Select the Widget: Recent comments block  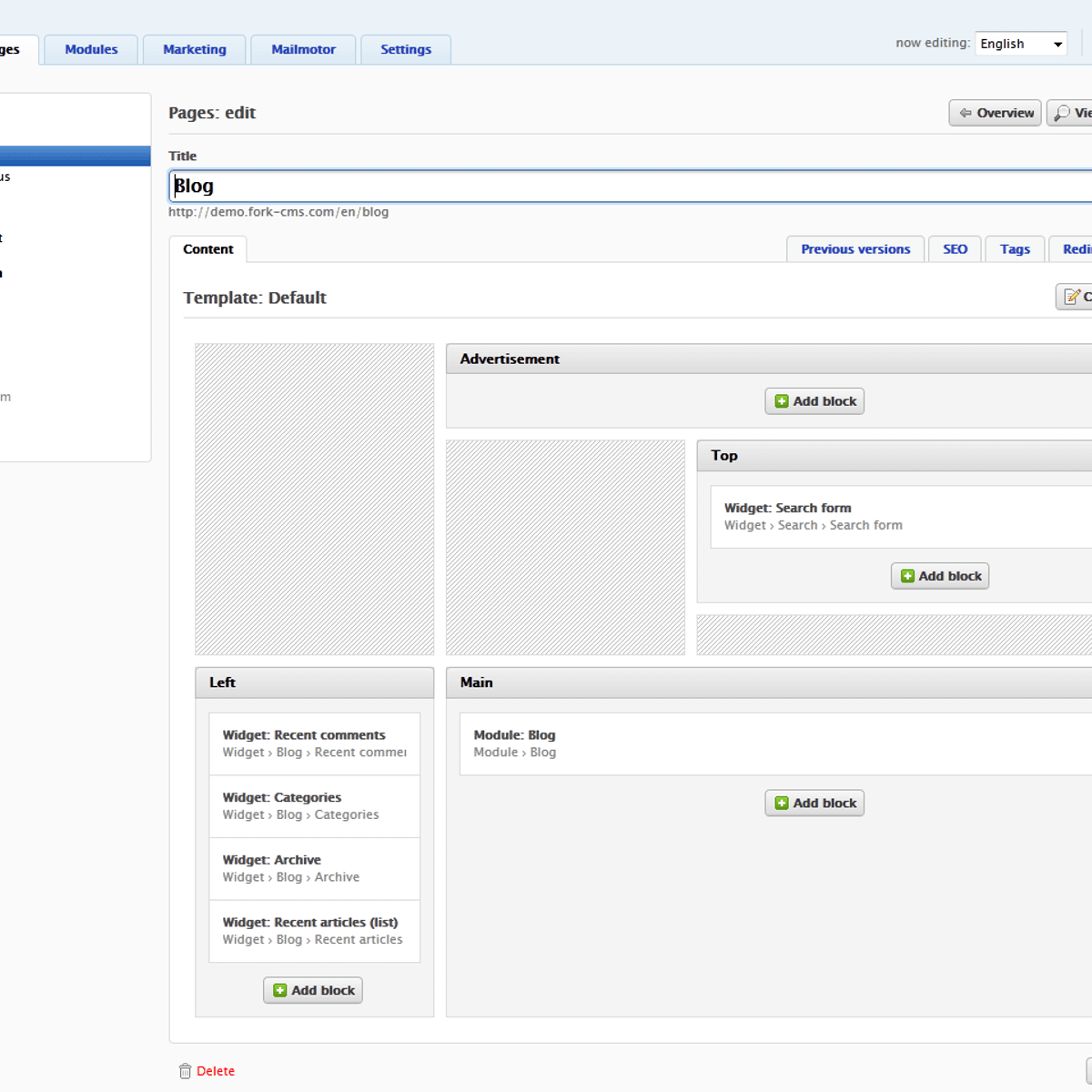coord(315,743)
